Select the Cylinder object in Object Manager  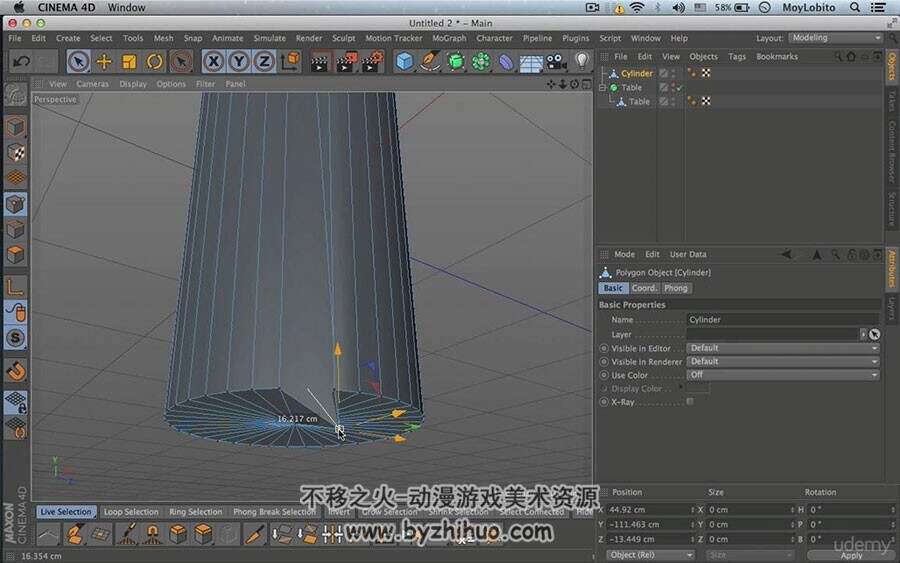point(637,73)
